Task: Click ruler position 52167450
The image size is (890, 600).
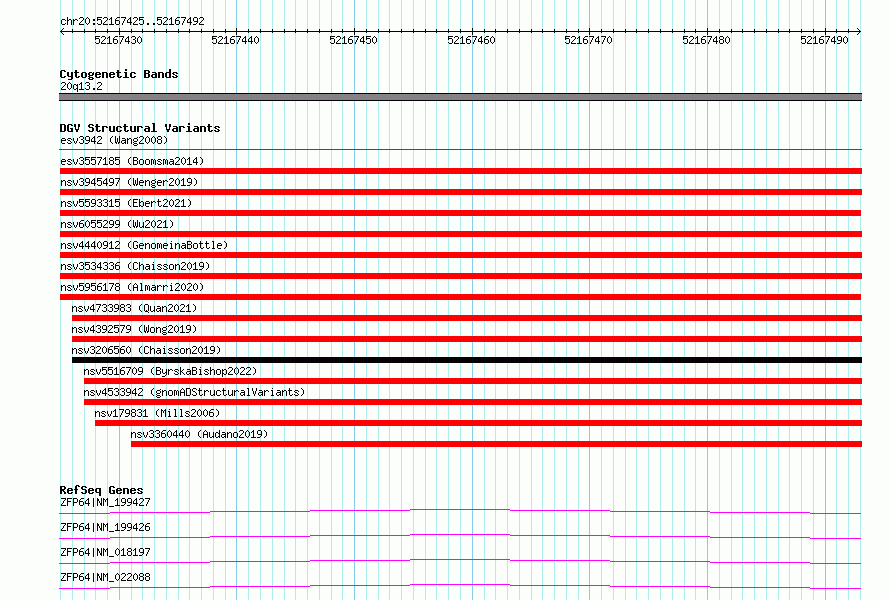Action: tap(353, 40)
